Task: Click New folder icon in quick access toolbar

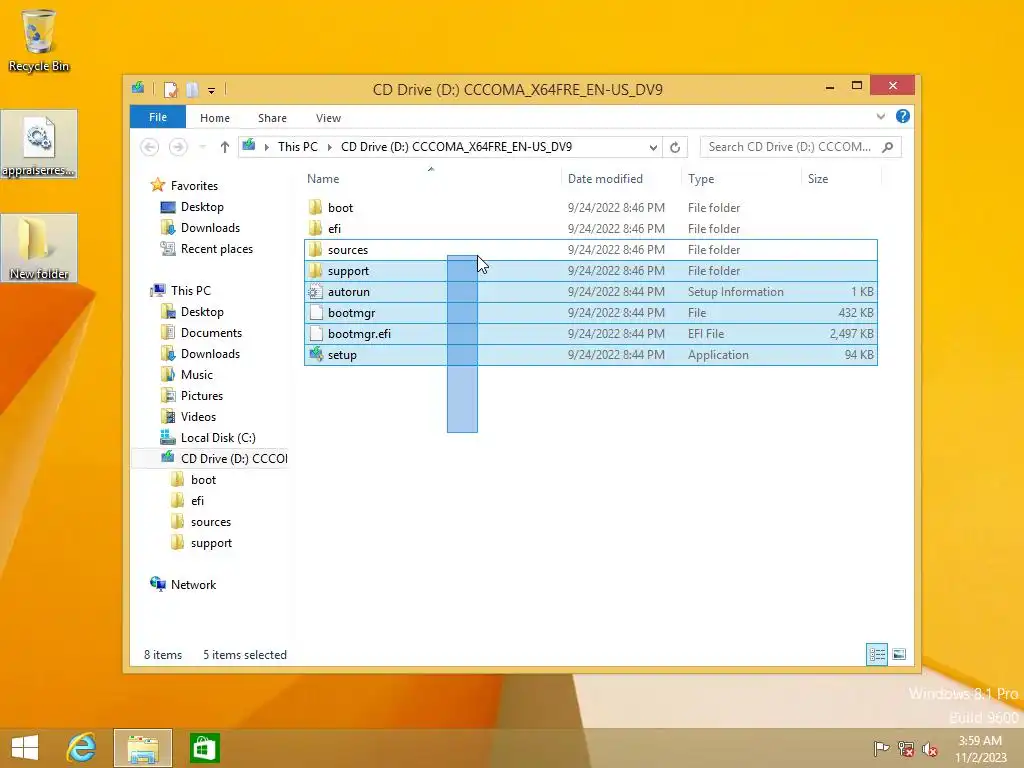Action: (192, 89)
